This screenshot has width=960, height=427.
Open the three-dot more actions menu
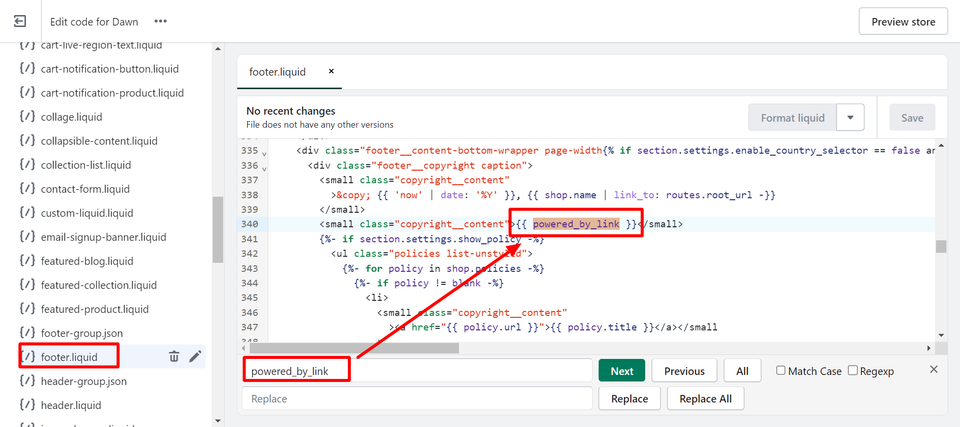pyautogui.click(x=160, y=21)
